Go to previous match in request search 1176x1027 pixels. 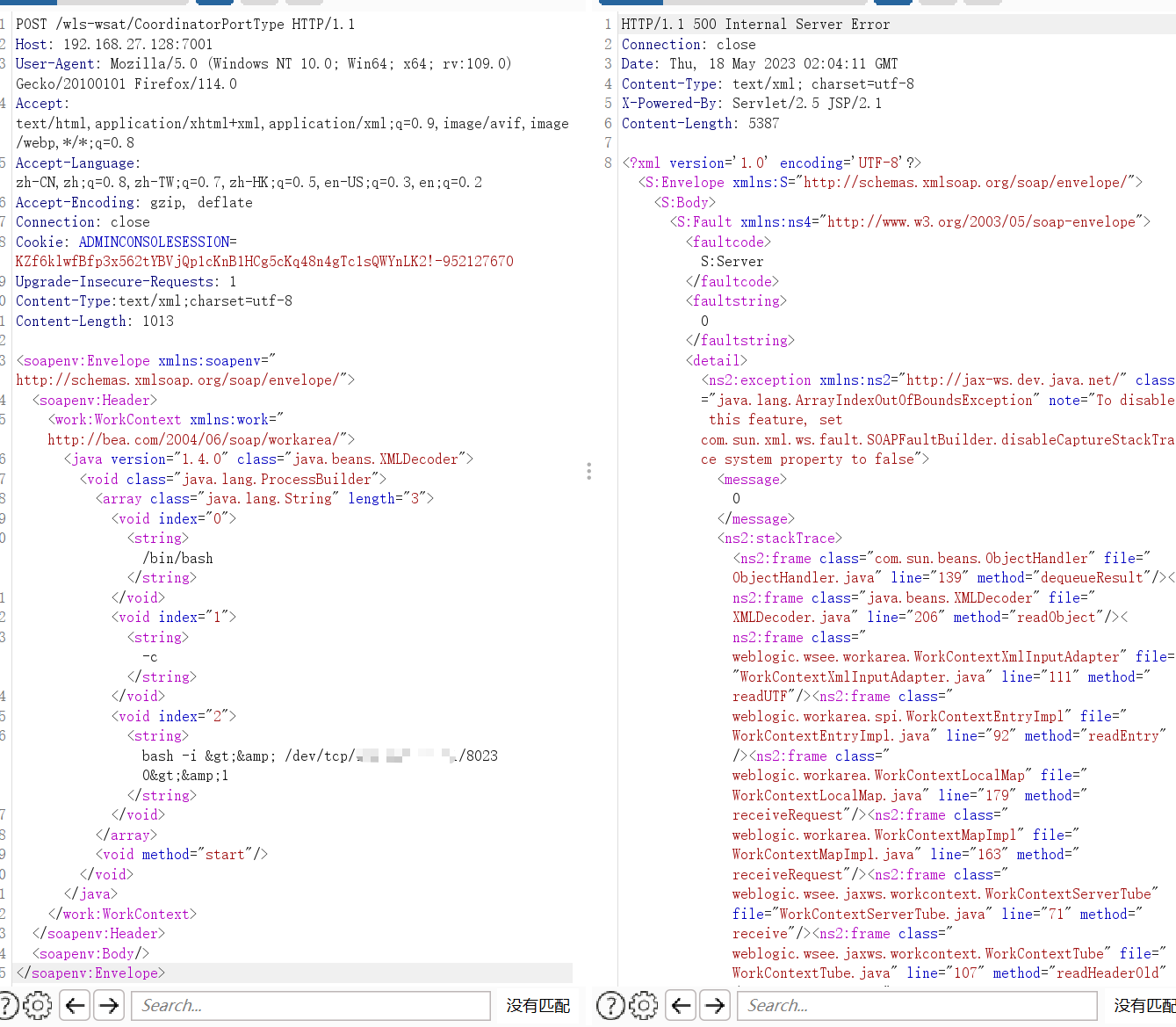point(76,1005)
